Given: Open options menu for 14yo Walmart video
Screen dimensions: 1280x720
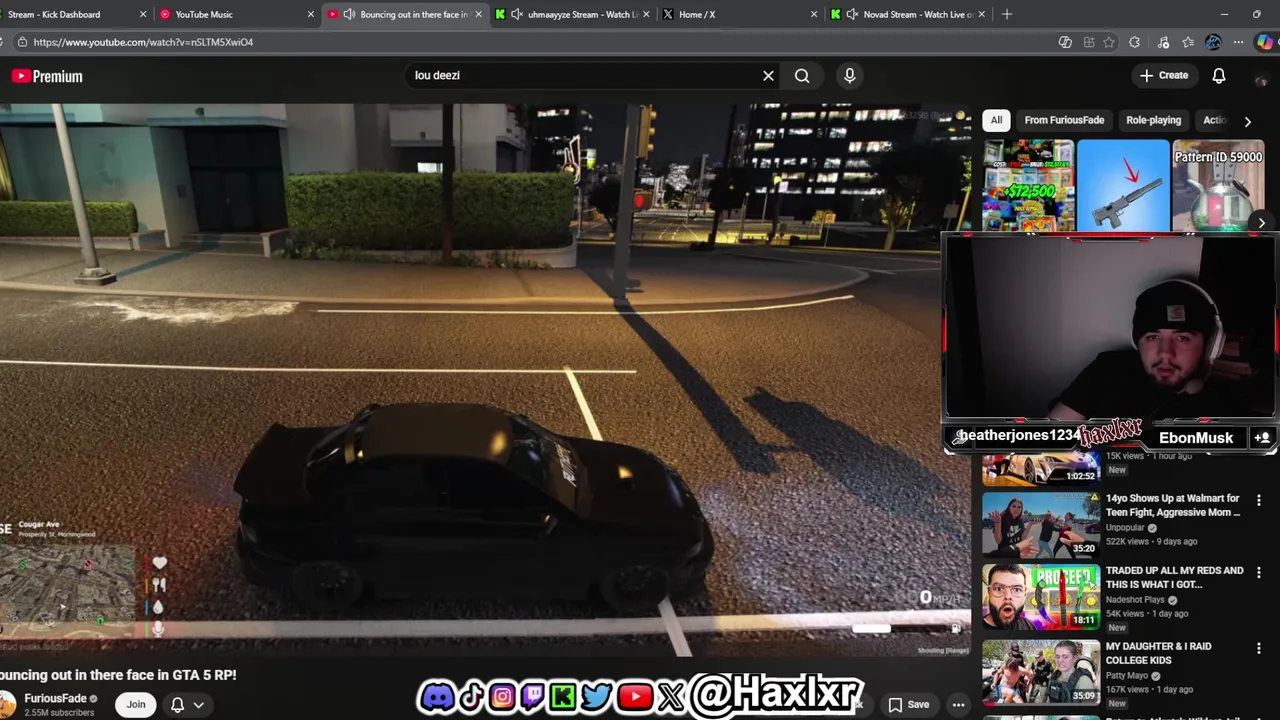Looking at the screenshot, I should (1259, 500).
